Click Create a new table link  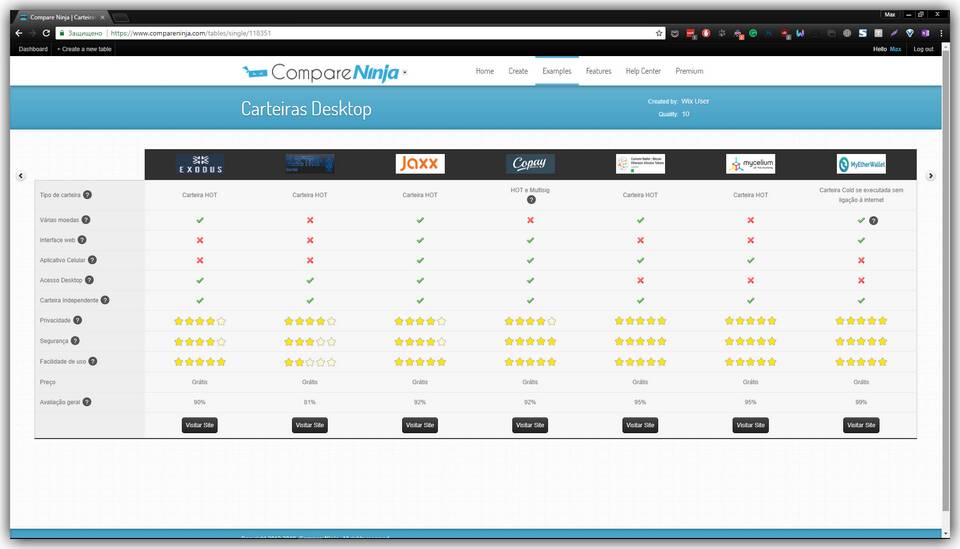84,49
